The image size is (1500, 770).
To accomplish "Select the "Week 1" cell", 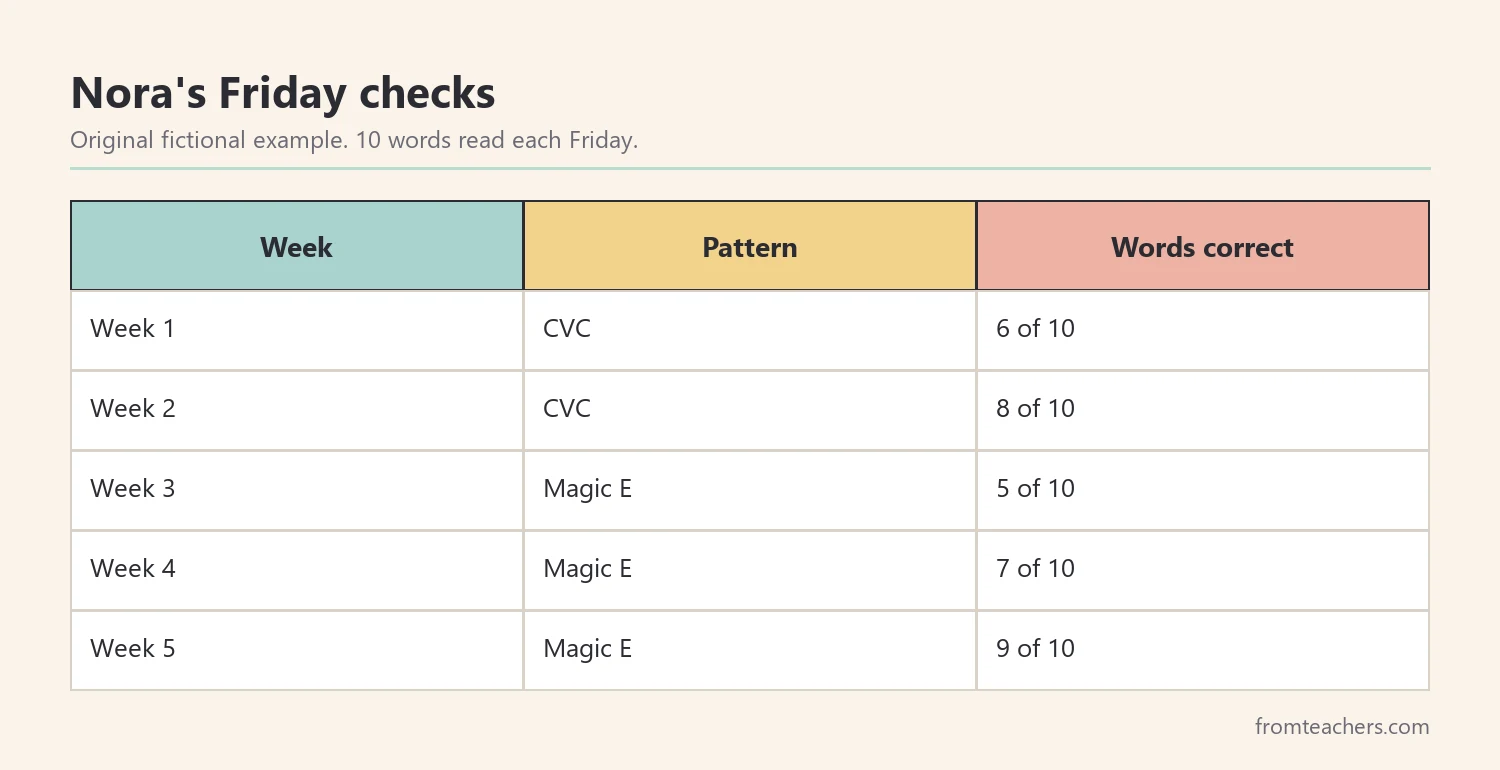I will tap(297, 329).
